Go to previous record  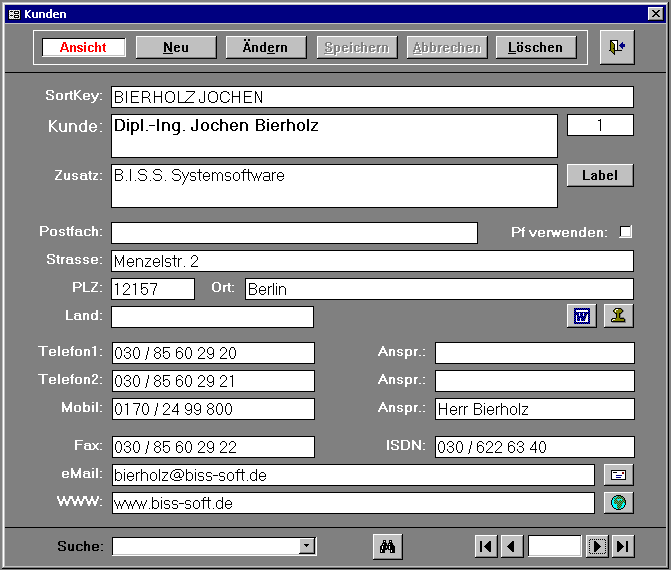click(512, 546)
